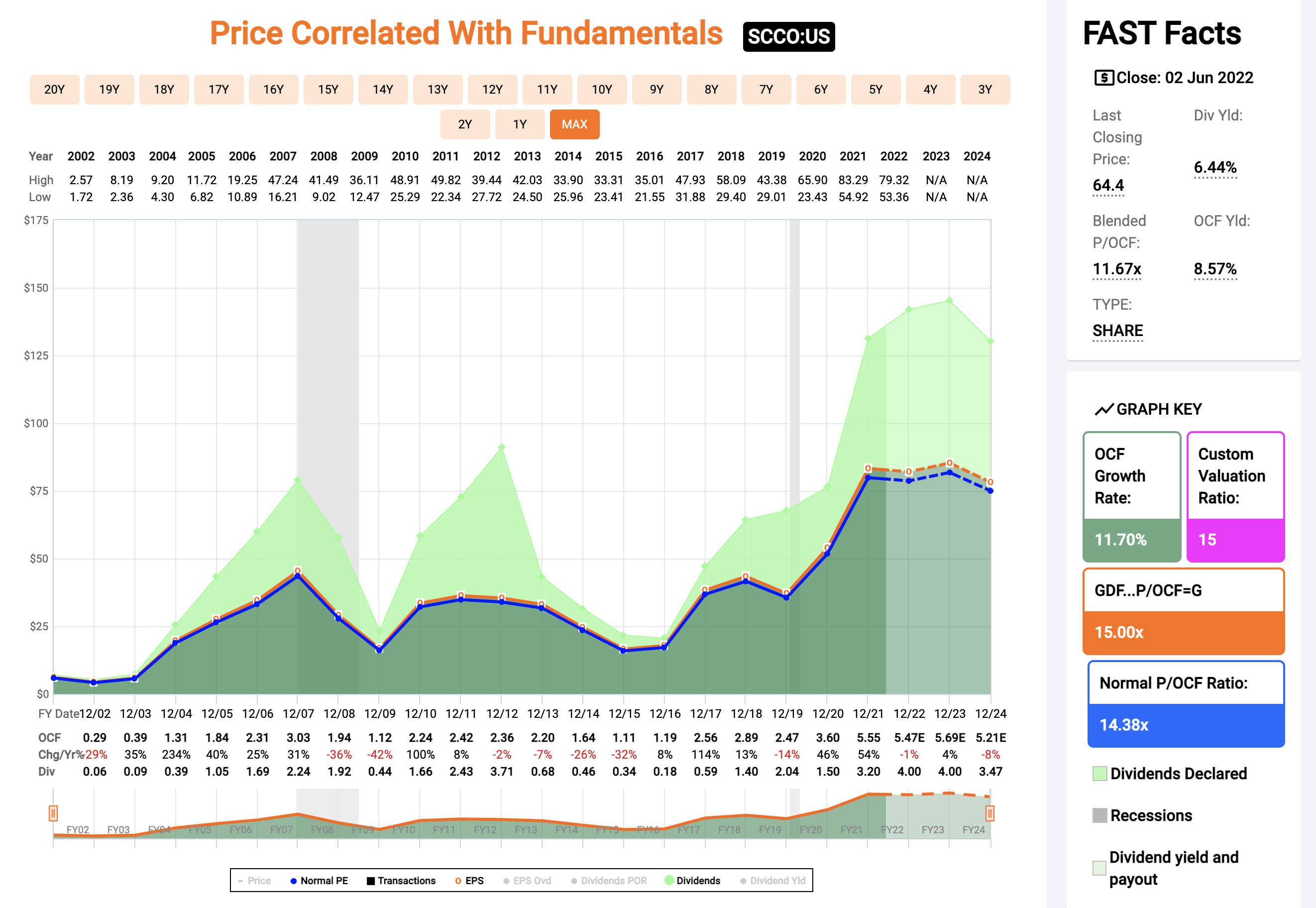Enable the grayed-out Price series

tap(255, 880)
